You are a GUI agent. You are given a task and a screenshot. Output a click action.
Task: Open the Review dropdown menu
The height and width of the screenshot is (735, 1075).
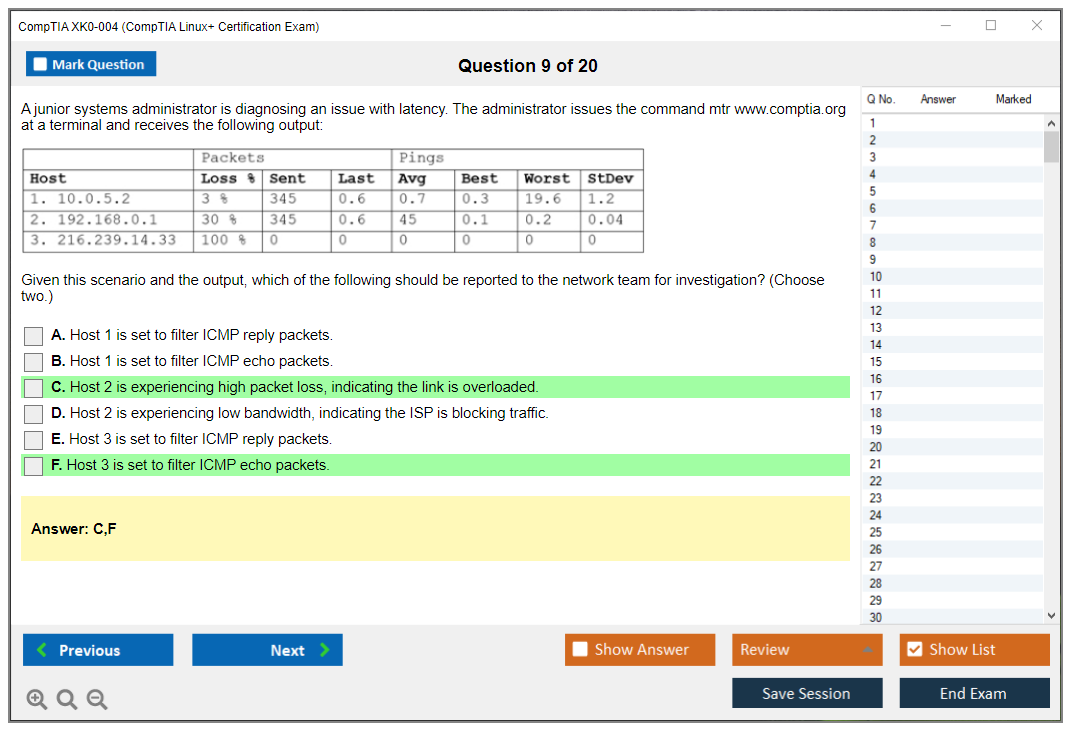click(x=807, y=650)
